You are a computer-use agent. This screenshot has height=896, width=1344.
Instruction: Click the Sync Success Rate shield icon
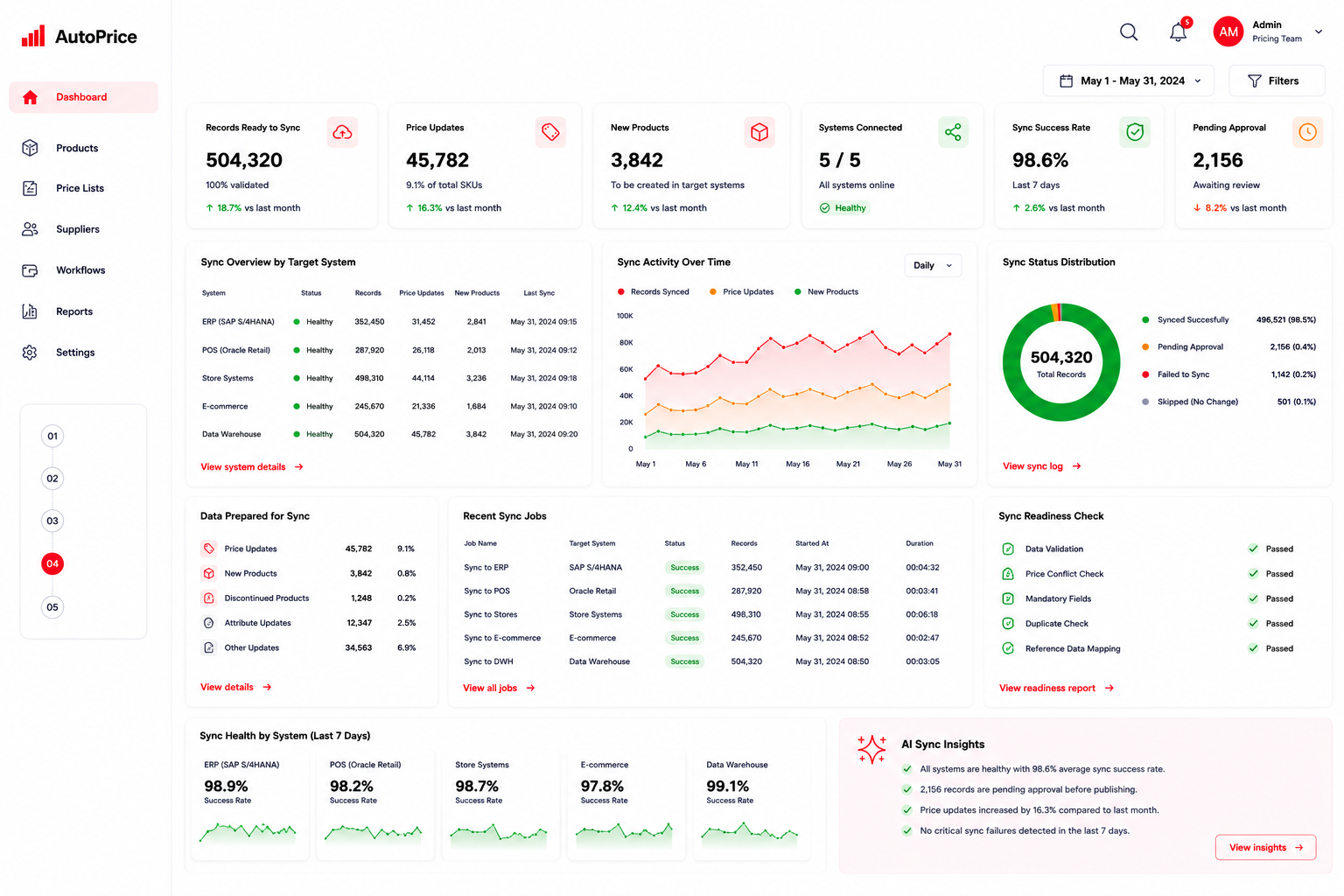[x=1135, y=132]
